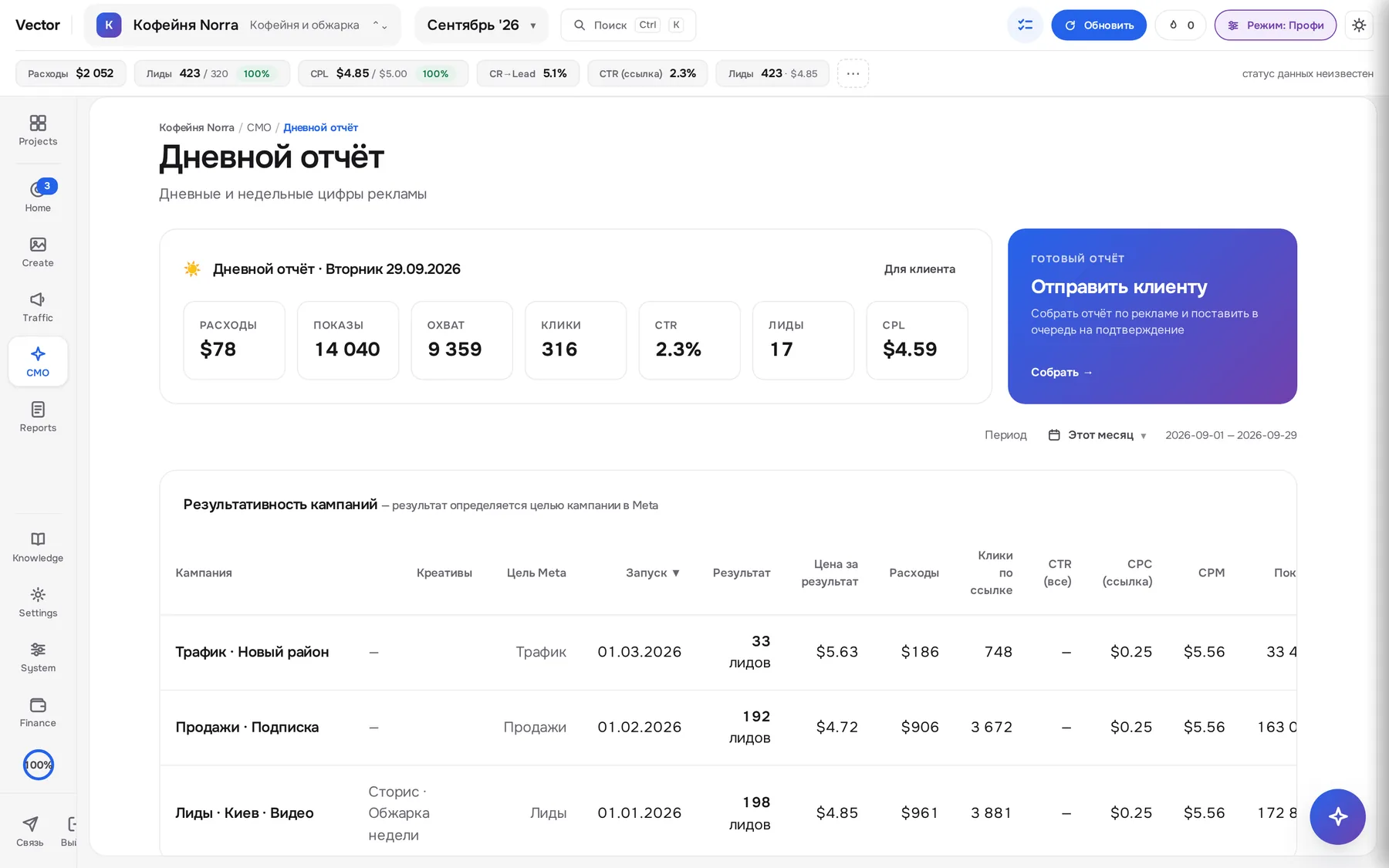Open the Кофейня Norra project switcher
This screenshot has height=868, width=1389.
[242, 25]
